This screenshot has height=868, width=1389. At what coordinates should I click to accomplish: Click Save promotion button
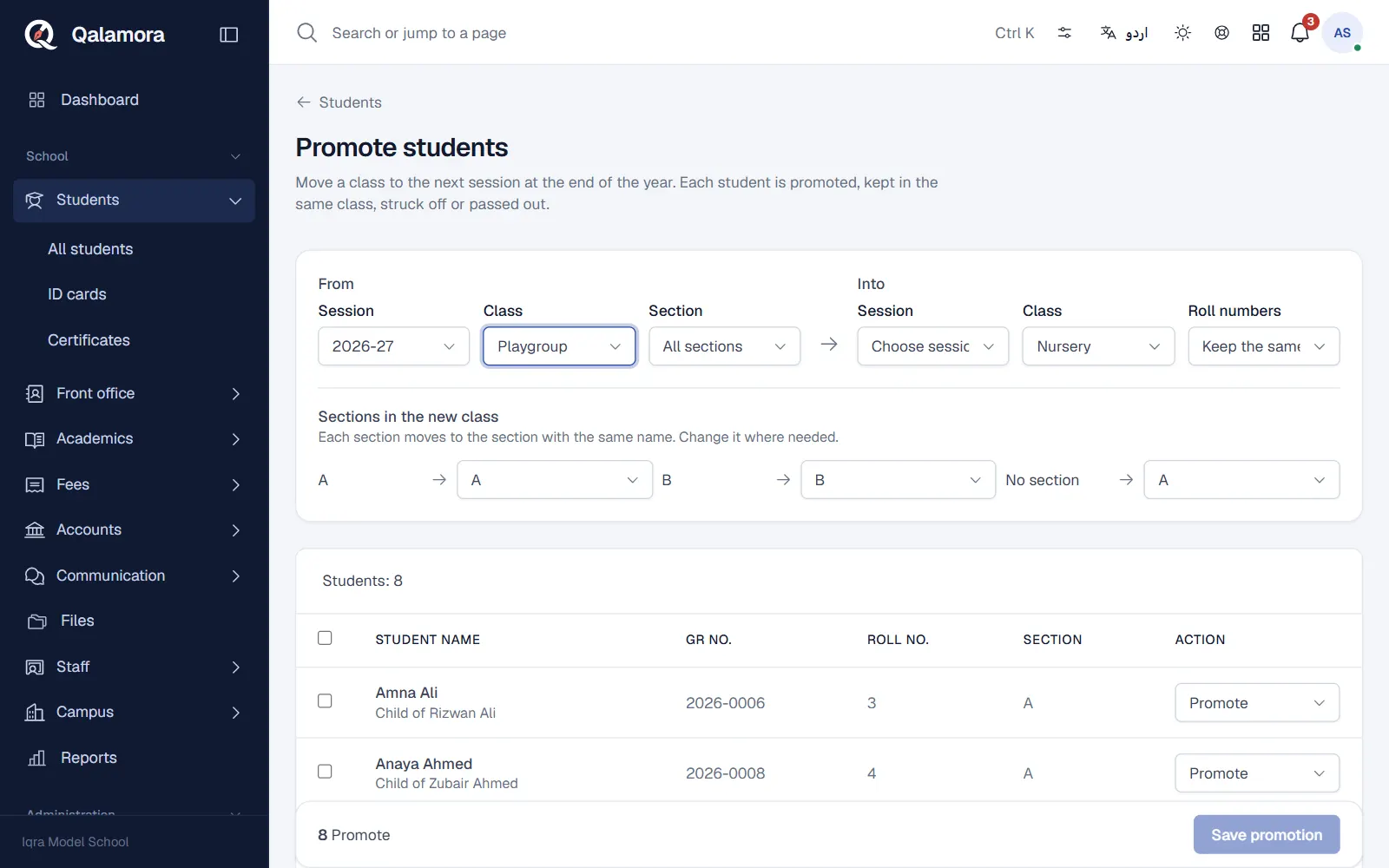(x=1267, y=835)
